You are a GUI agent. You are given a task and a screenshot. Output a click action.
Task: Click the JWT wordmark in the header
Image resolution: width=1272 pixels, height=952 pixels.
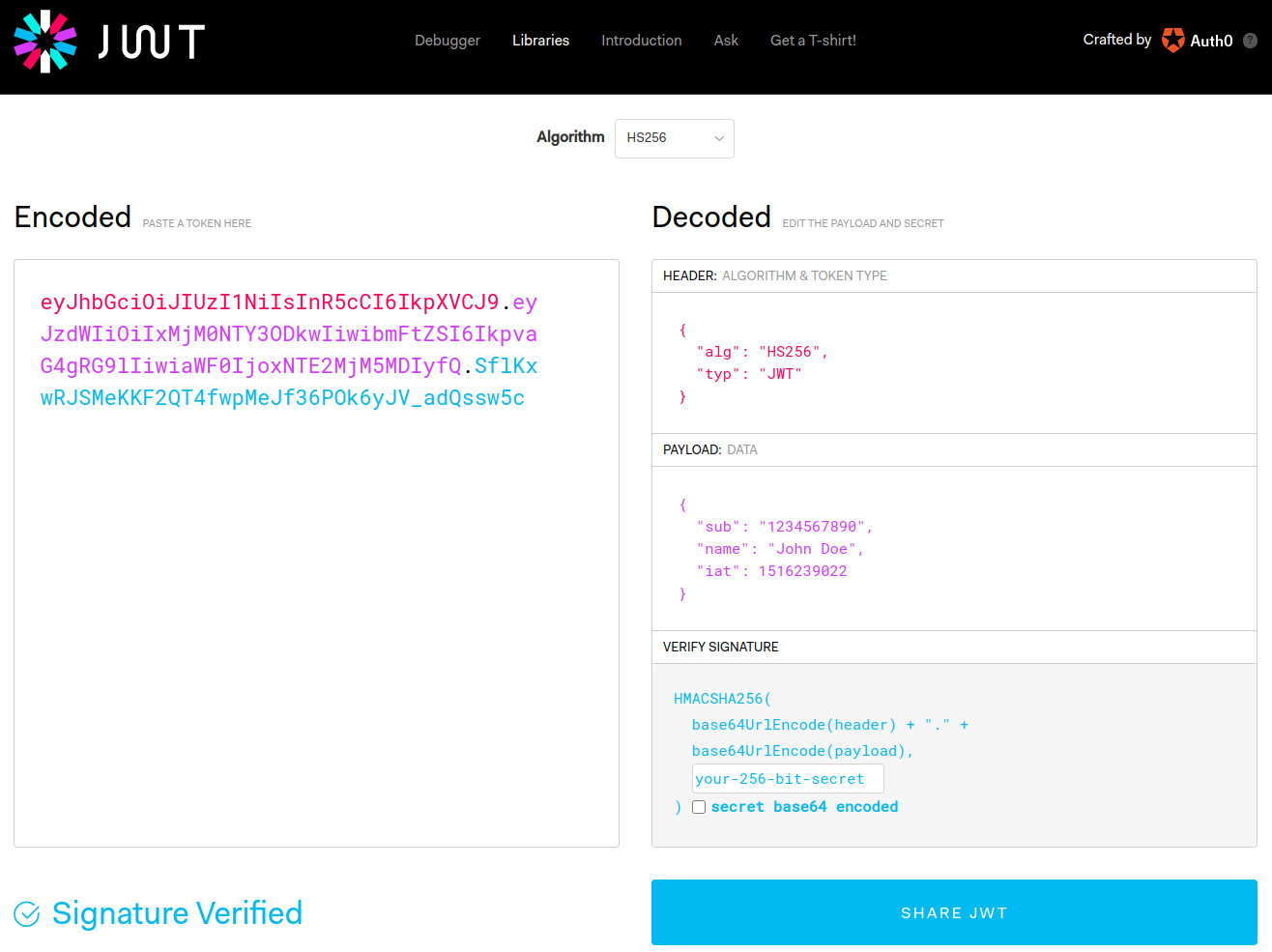152,42
